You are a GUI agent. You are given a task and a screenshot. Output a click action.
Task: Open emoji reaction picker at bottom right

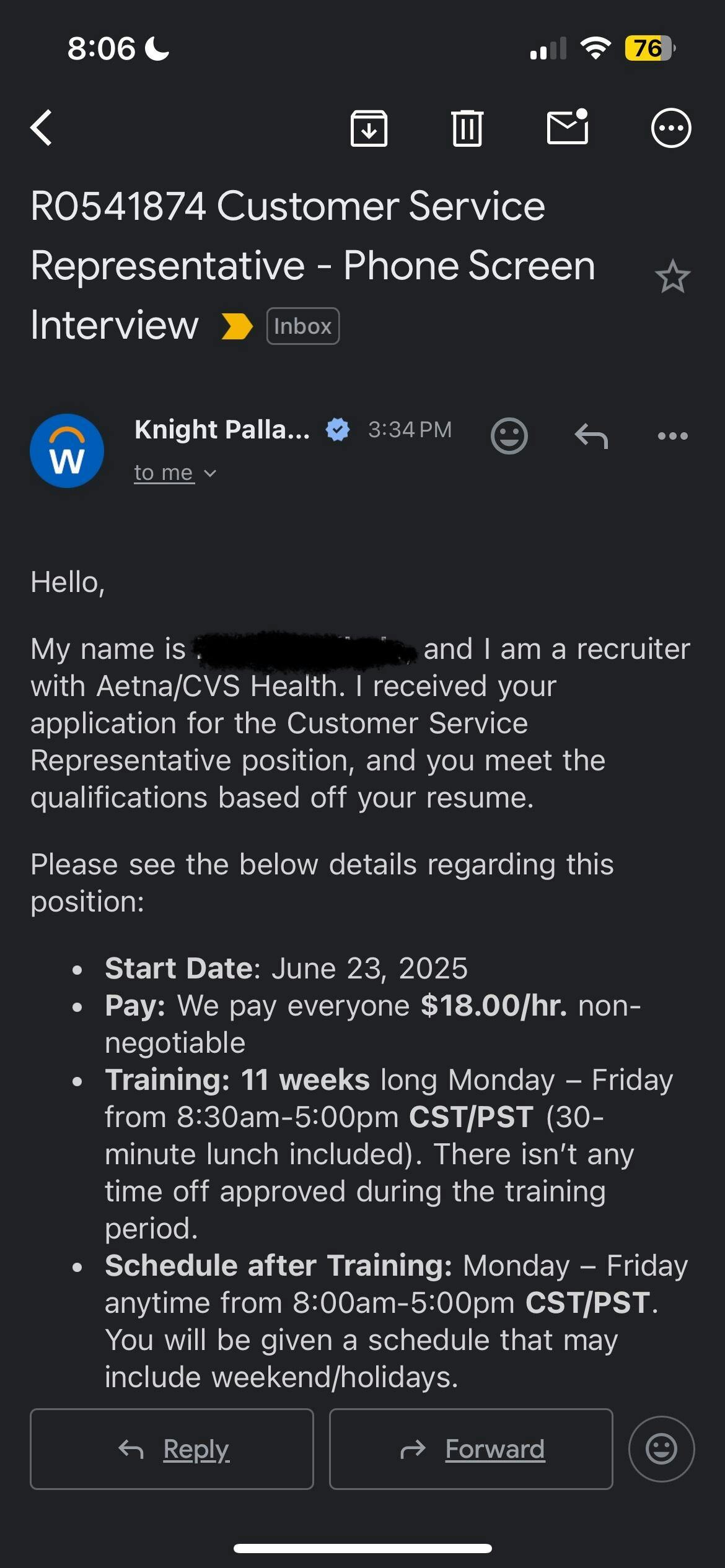661,1449
